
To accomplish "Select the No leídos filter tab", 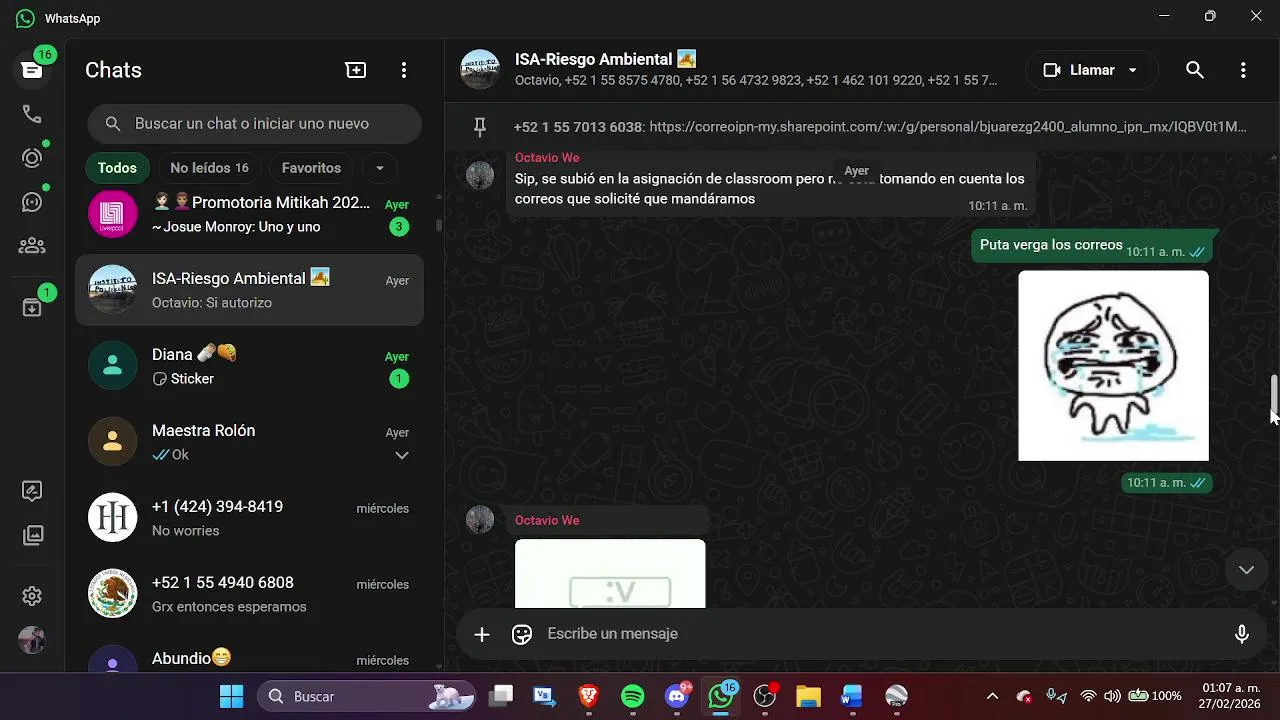I will [x=209, y=168].
